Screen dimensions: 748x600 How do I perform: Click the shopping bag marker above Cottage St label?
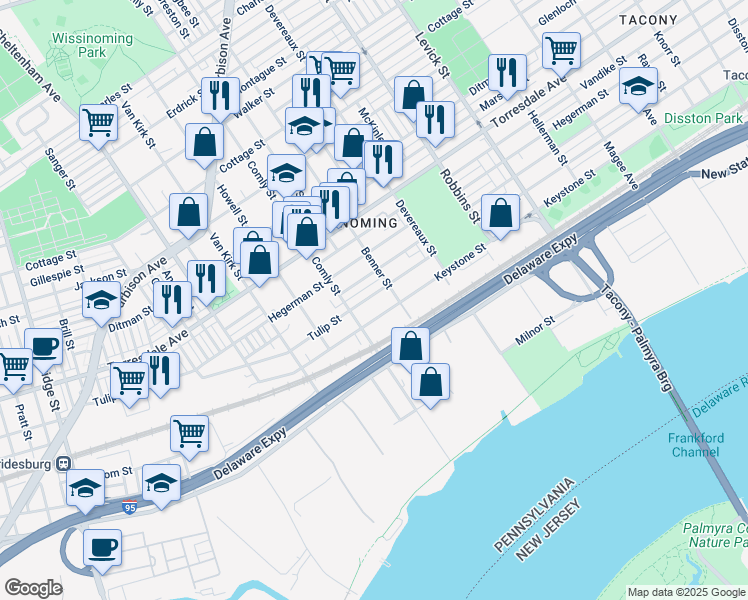coord(204,143)
